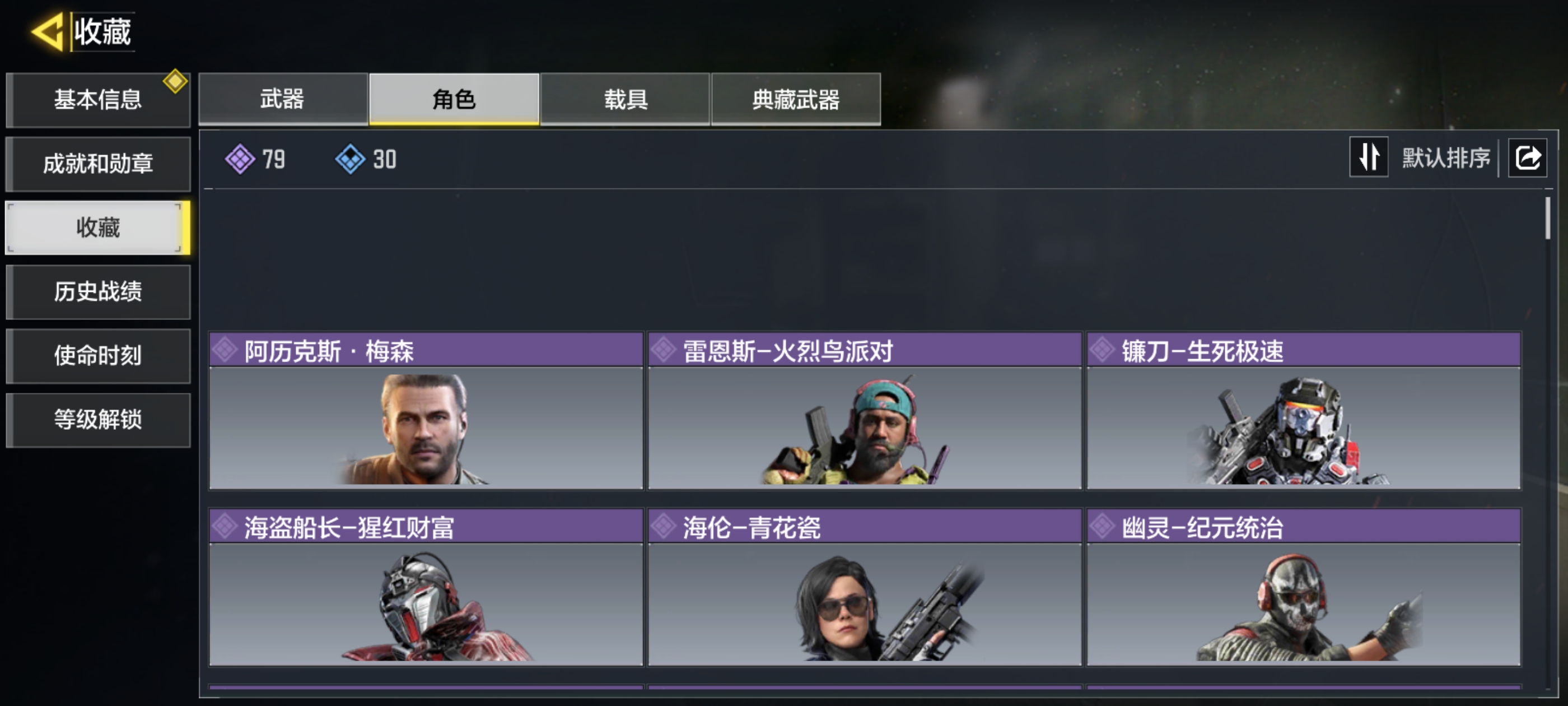This screenshot has height=706, width=1568.
Task: Click the purple epic rarity diamond icon
Action: 240,159
